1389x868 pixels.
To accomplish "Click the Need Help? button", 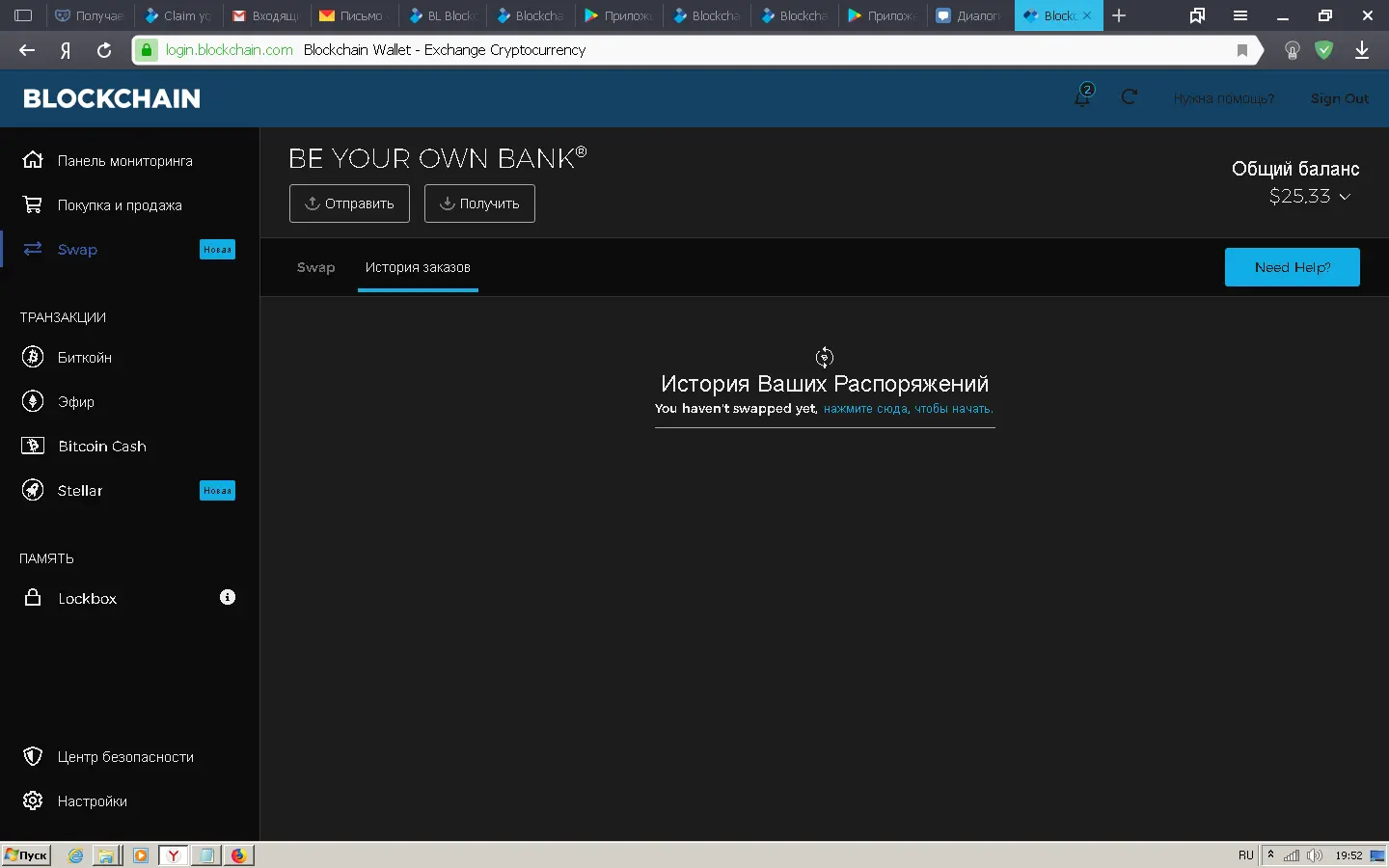I will point(1293,267).
